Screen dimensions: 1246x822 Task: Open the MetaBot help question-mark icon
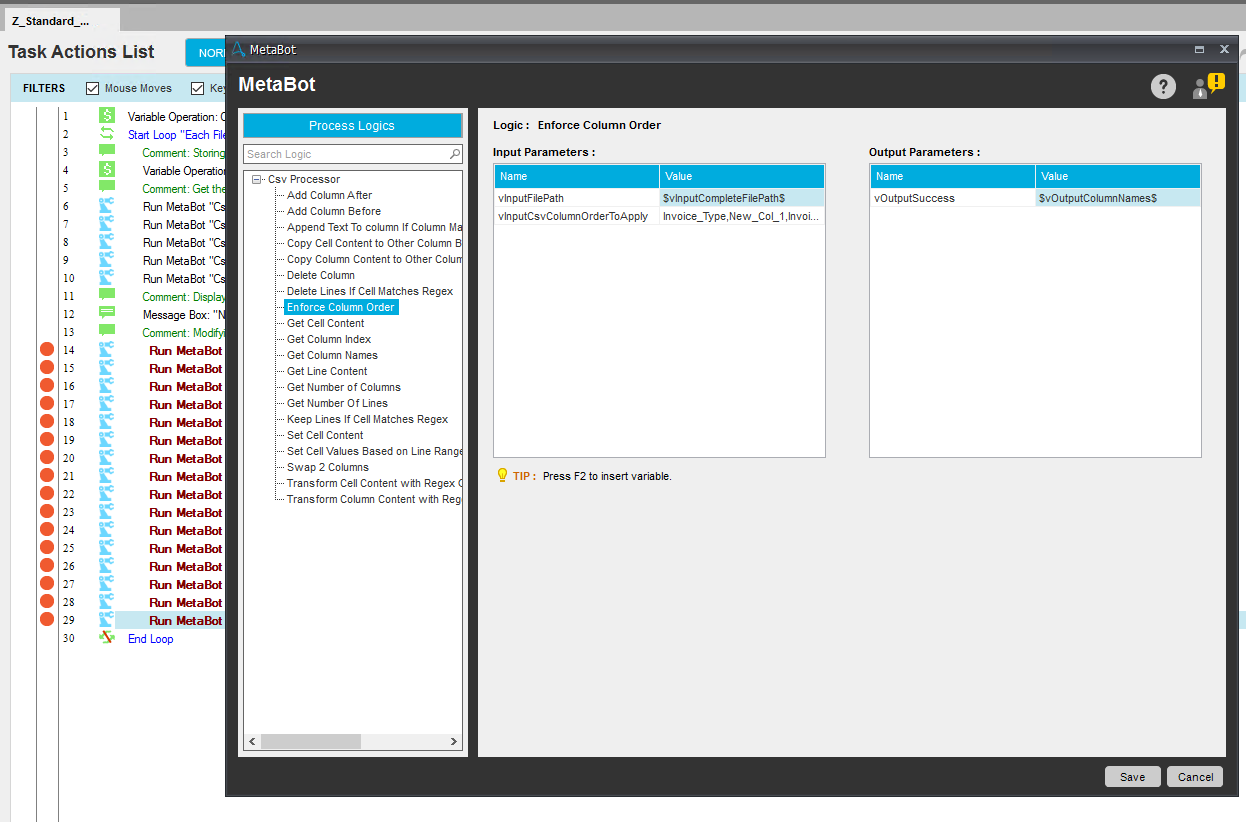click(1163, 87)
